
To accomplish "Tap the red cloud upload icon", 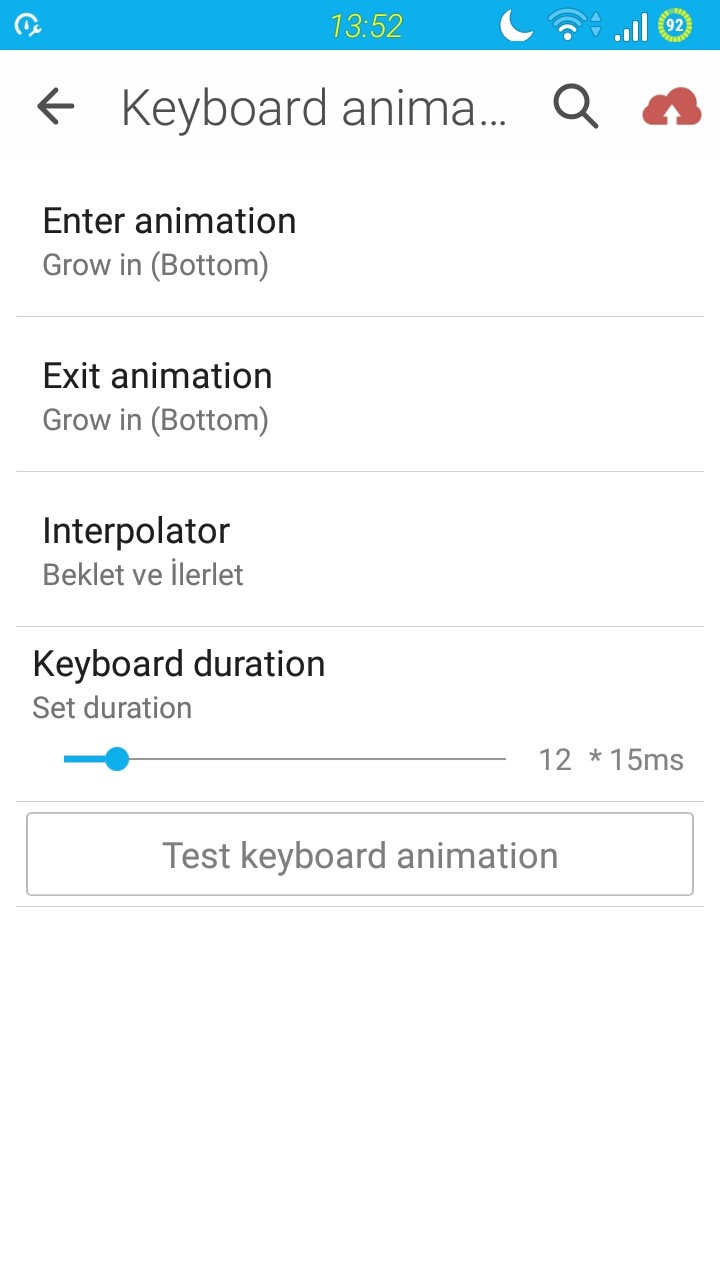I will [x=671, y=107].
